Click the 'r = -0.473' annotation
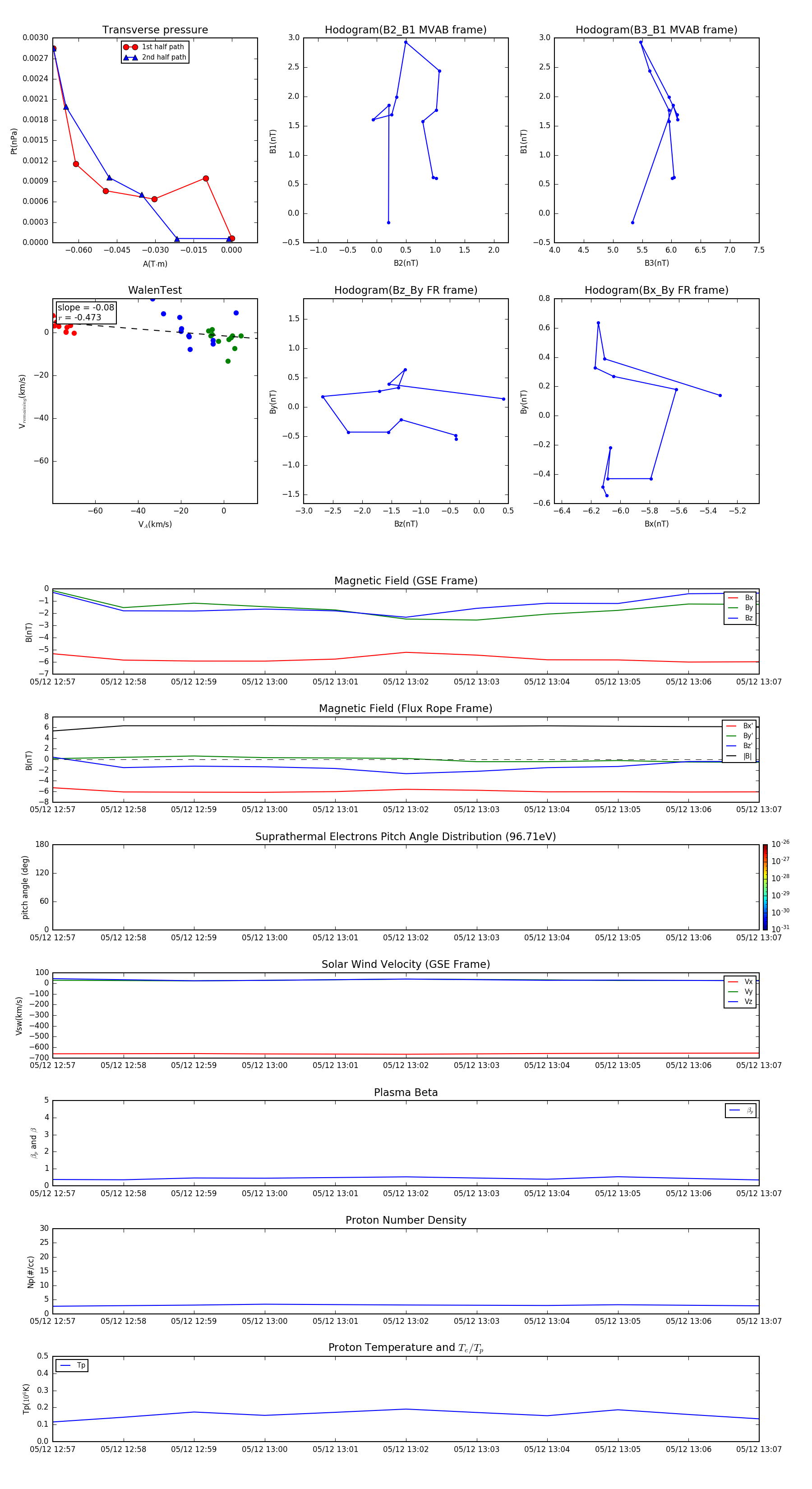 (80, 317)
